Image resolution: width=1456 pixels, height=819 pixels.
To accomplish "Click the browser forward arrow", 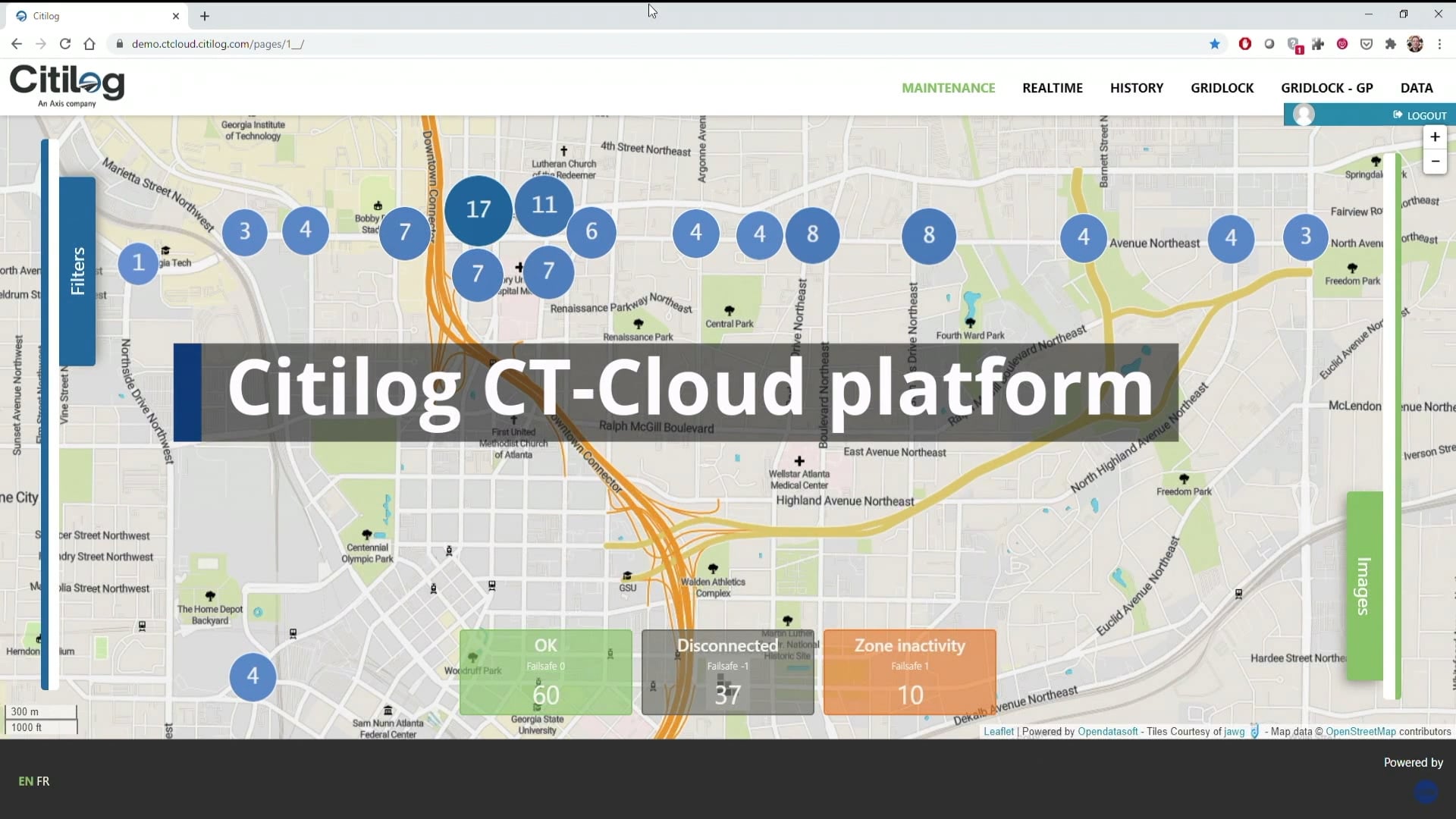I will [x=41, y=44].
